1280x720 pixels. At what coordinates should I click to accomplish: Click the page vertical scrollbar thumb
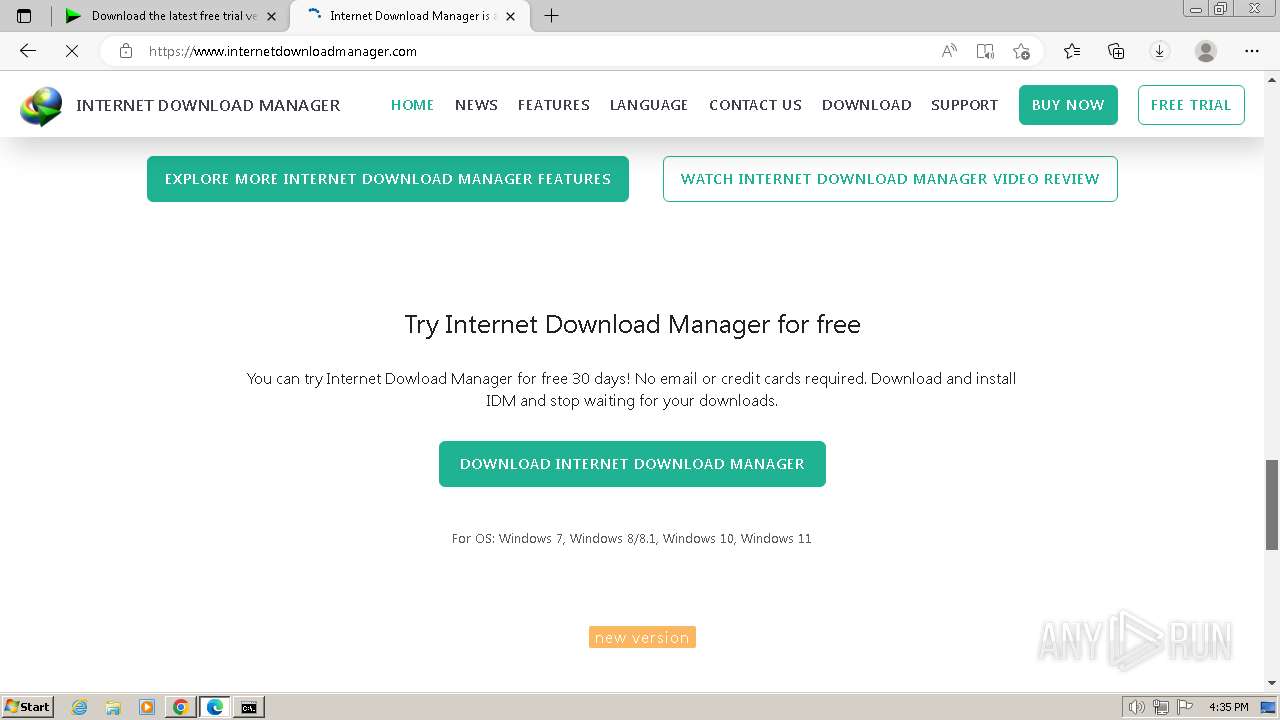point(1272,505)
